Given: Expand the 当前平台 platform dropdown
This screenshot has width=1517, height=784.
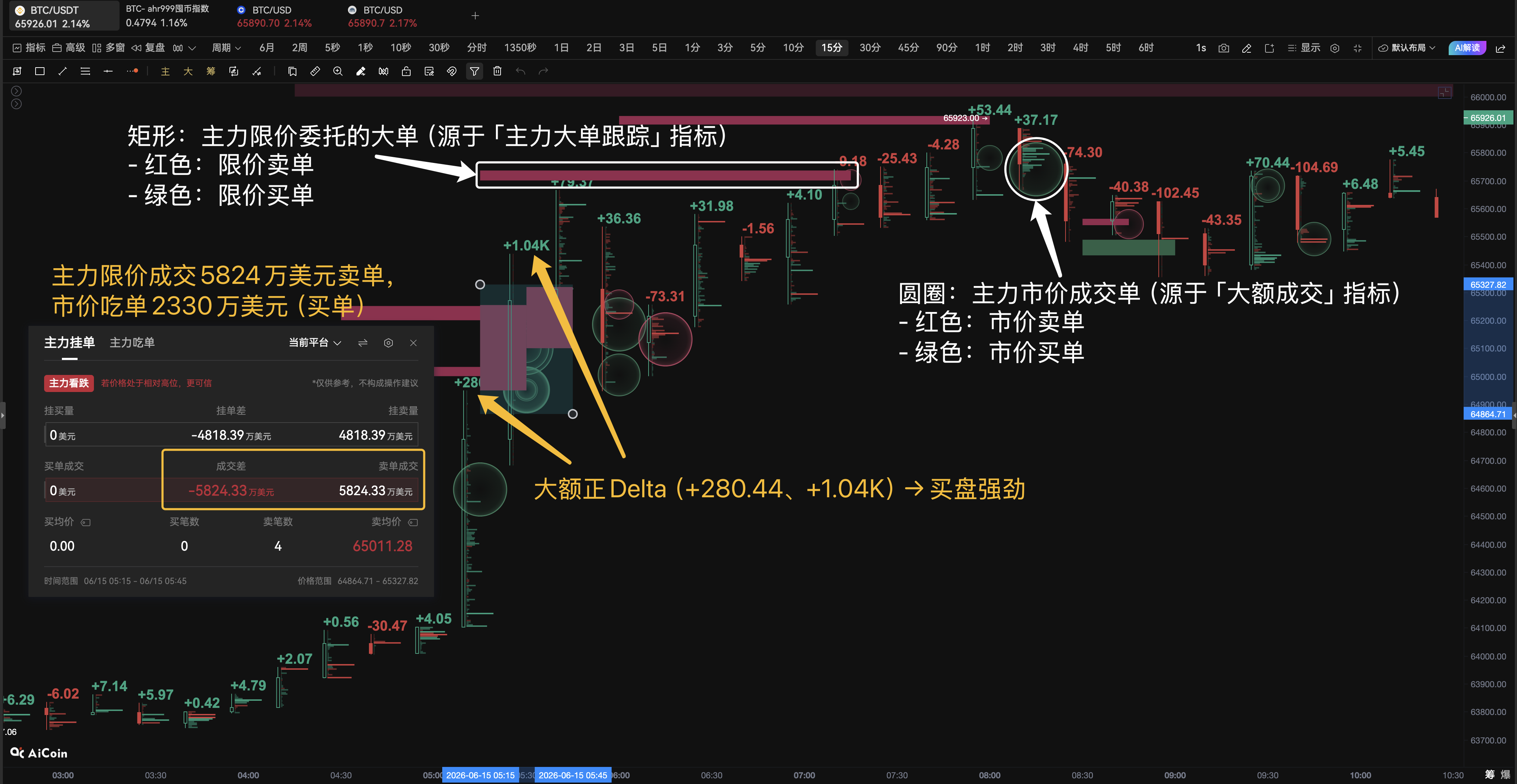Looking at the screenshot, I should 315,343.
